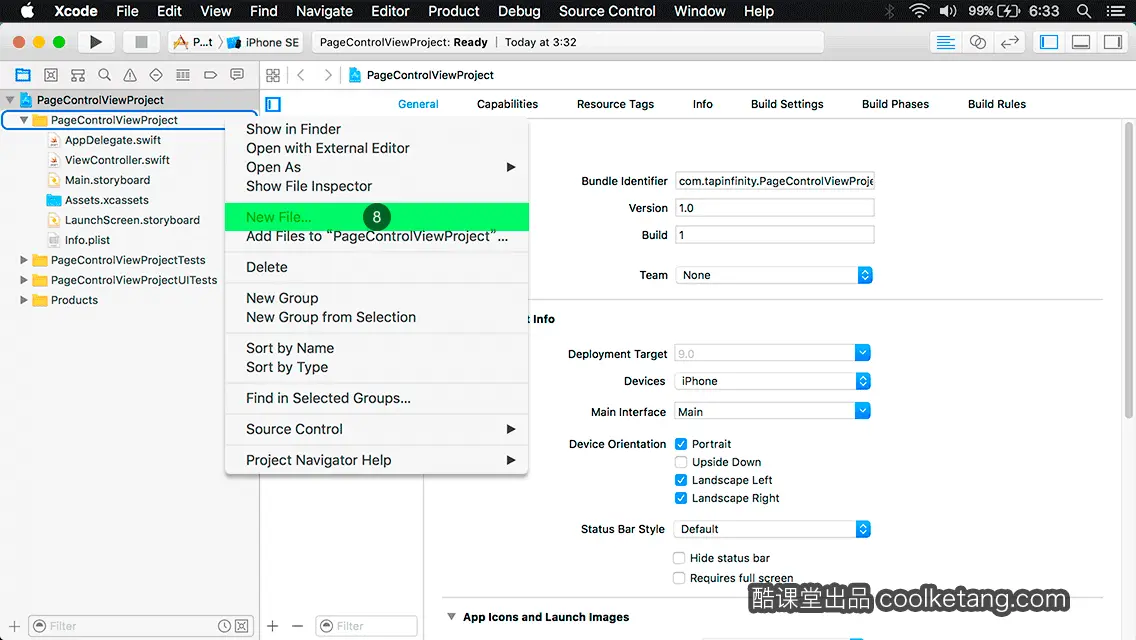Switch to the Version editor
The image size is (1136, 640).
(x=1010, y=42)
